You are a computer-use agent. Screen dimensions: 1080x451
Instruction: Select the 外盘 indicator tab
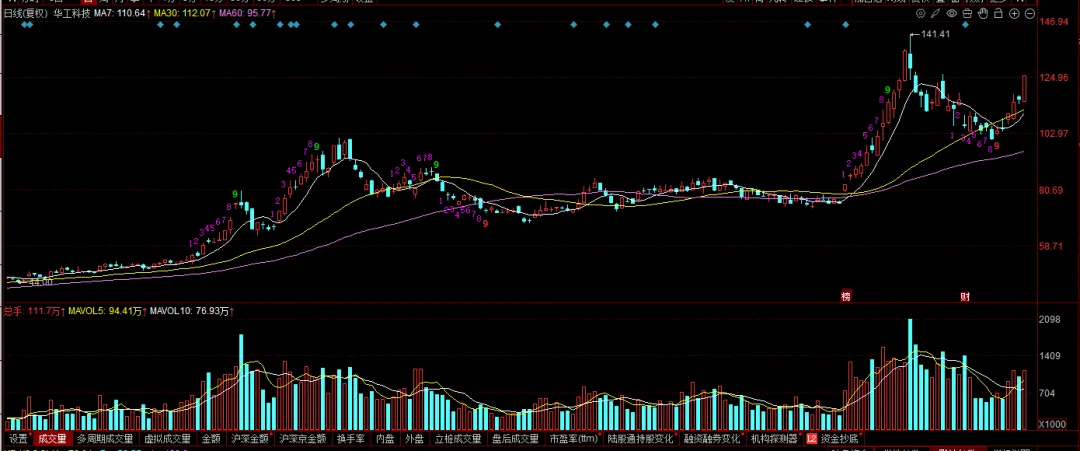(414, 439)
